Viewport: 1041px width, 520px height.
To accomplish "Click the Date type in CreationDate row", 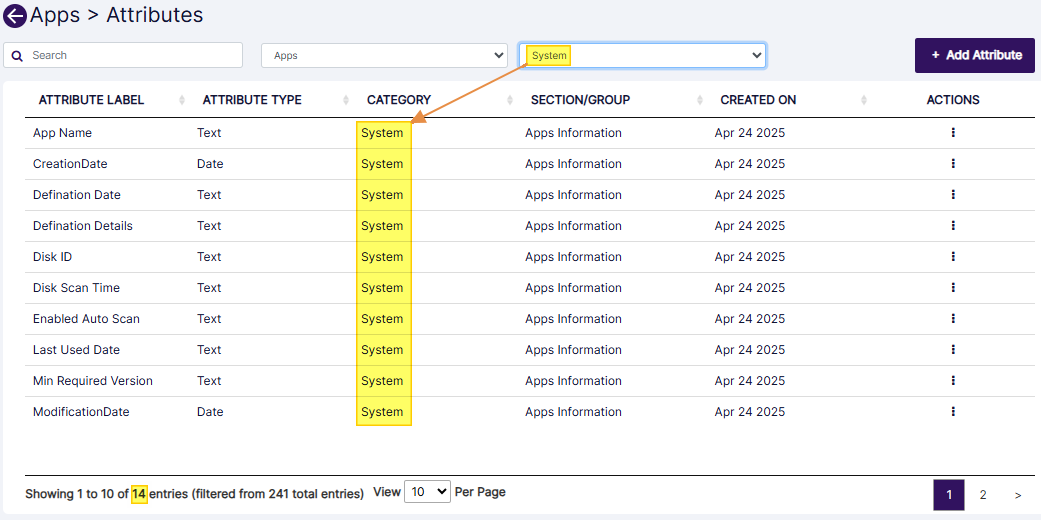I will pyautogui.click(x=210, y=163).
